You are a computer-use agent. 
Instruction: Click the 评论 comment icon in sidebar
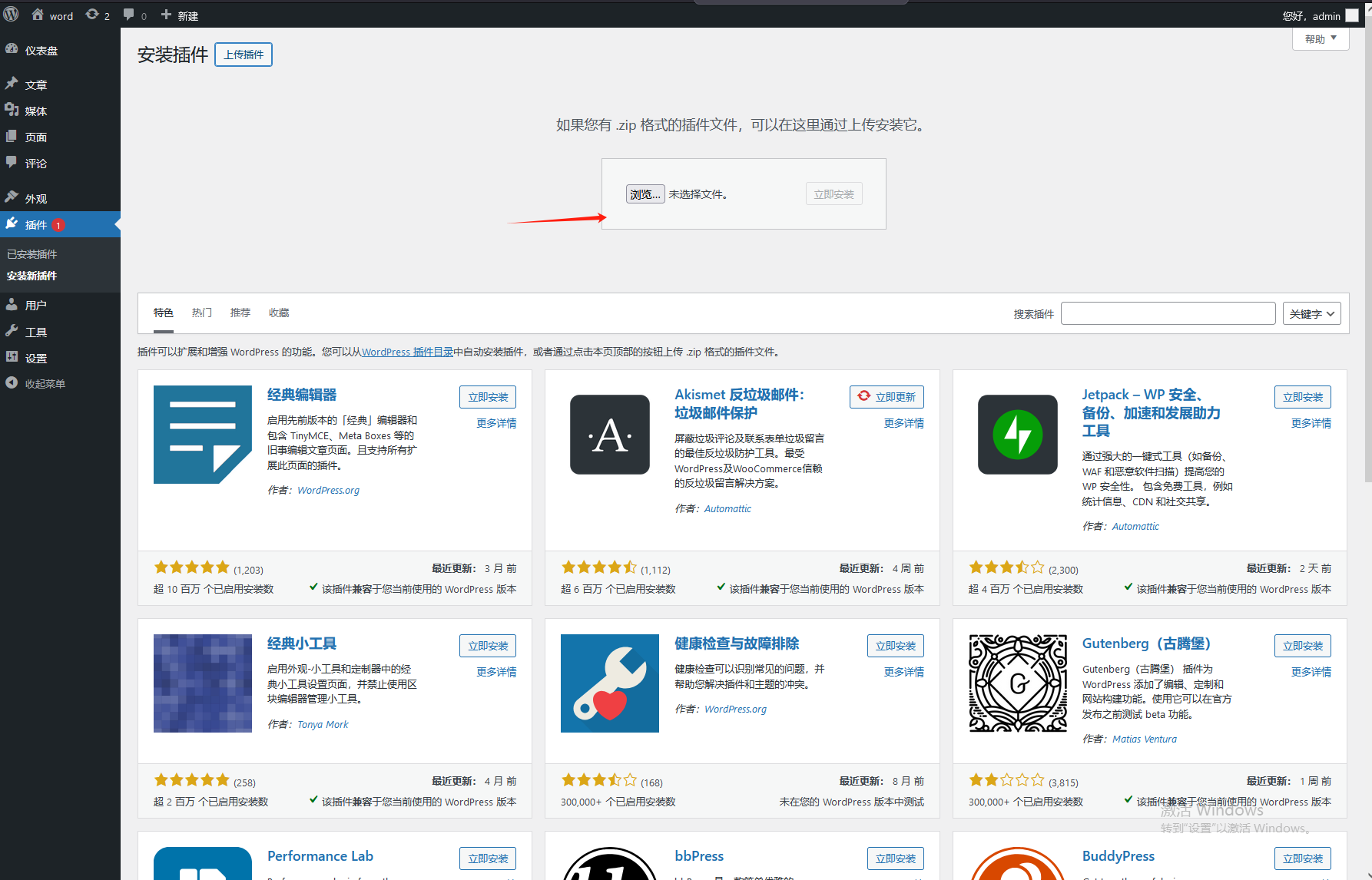12,162
